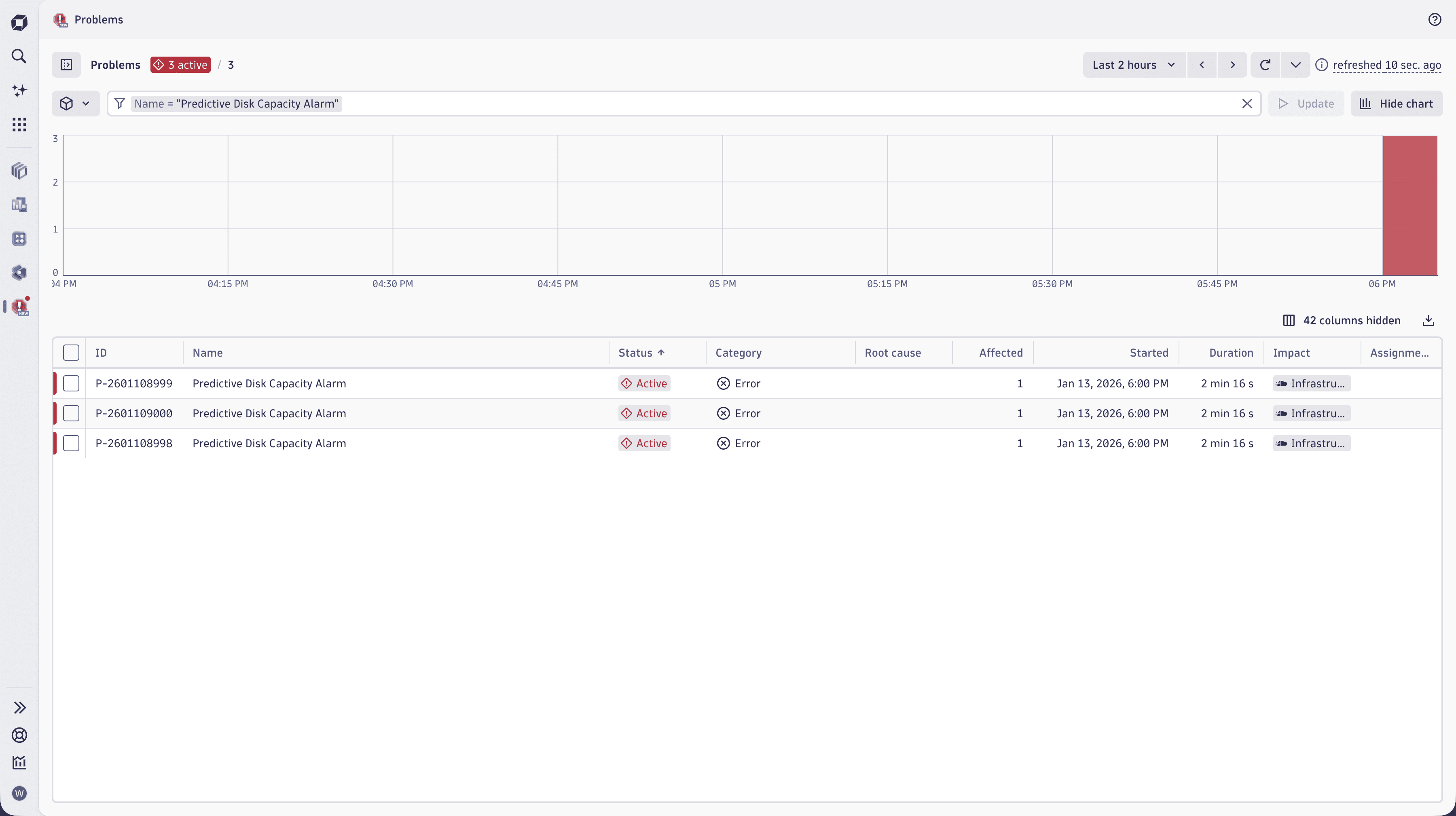The image size is (1456, 816).
Task: Open the Problems breadcrumb menu item
Action: click(115, 64)
